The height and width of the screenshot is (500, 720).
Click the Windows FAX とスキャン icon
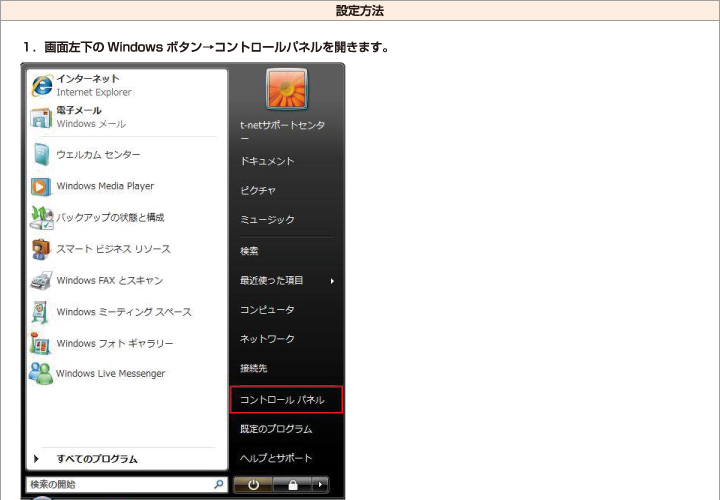click(41, 281)
